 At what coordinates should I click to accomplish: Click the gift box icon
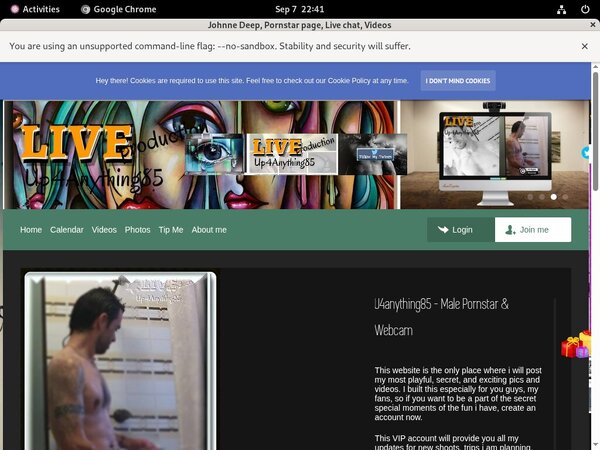(x=575, y=345)
